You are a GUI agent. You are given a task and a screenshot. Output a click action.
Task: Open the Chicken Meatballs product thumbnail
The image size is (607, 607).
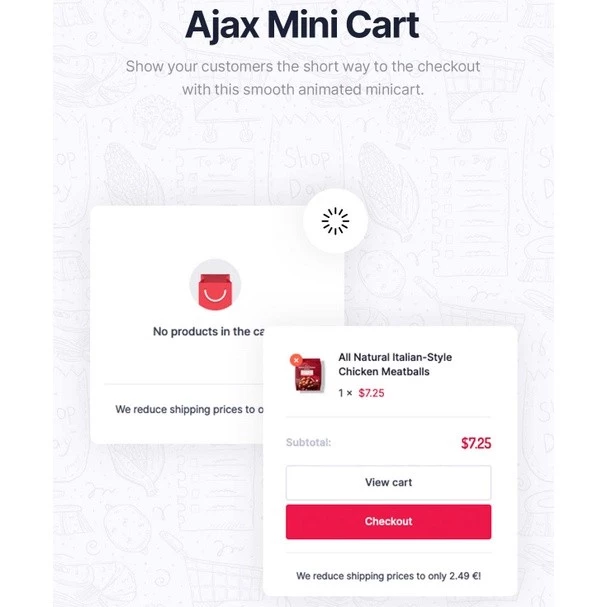[306, 375]
